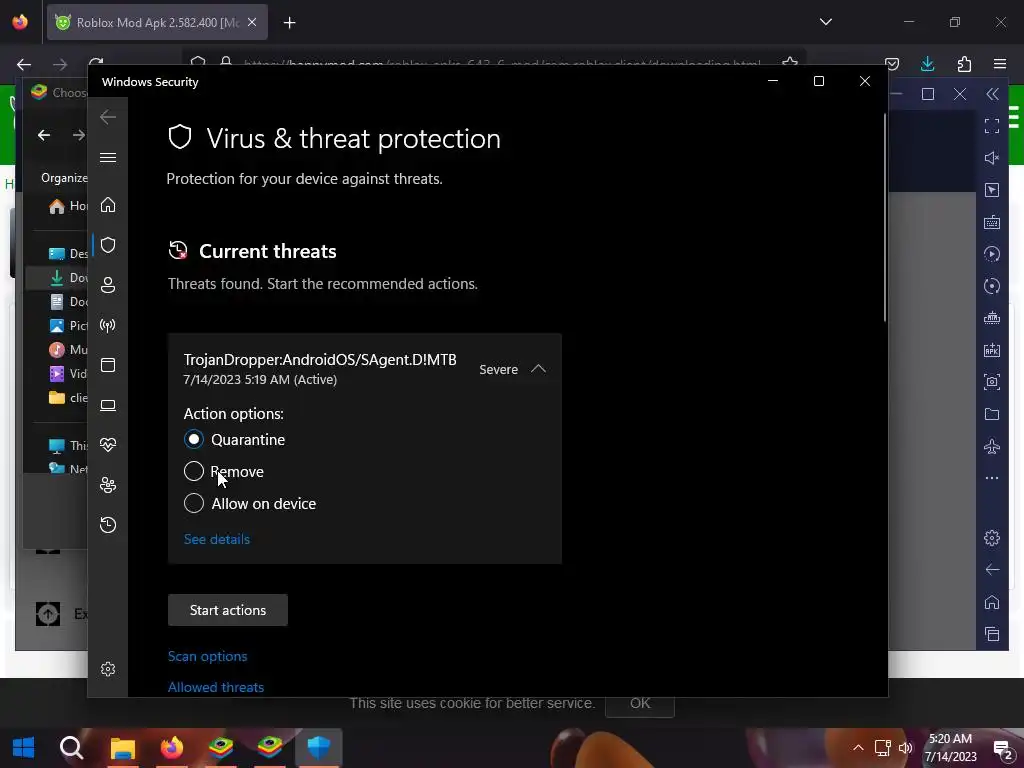
Task: Select This PC in file dialog tree
Action: point(68,445)
